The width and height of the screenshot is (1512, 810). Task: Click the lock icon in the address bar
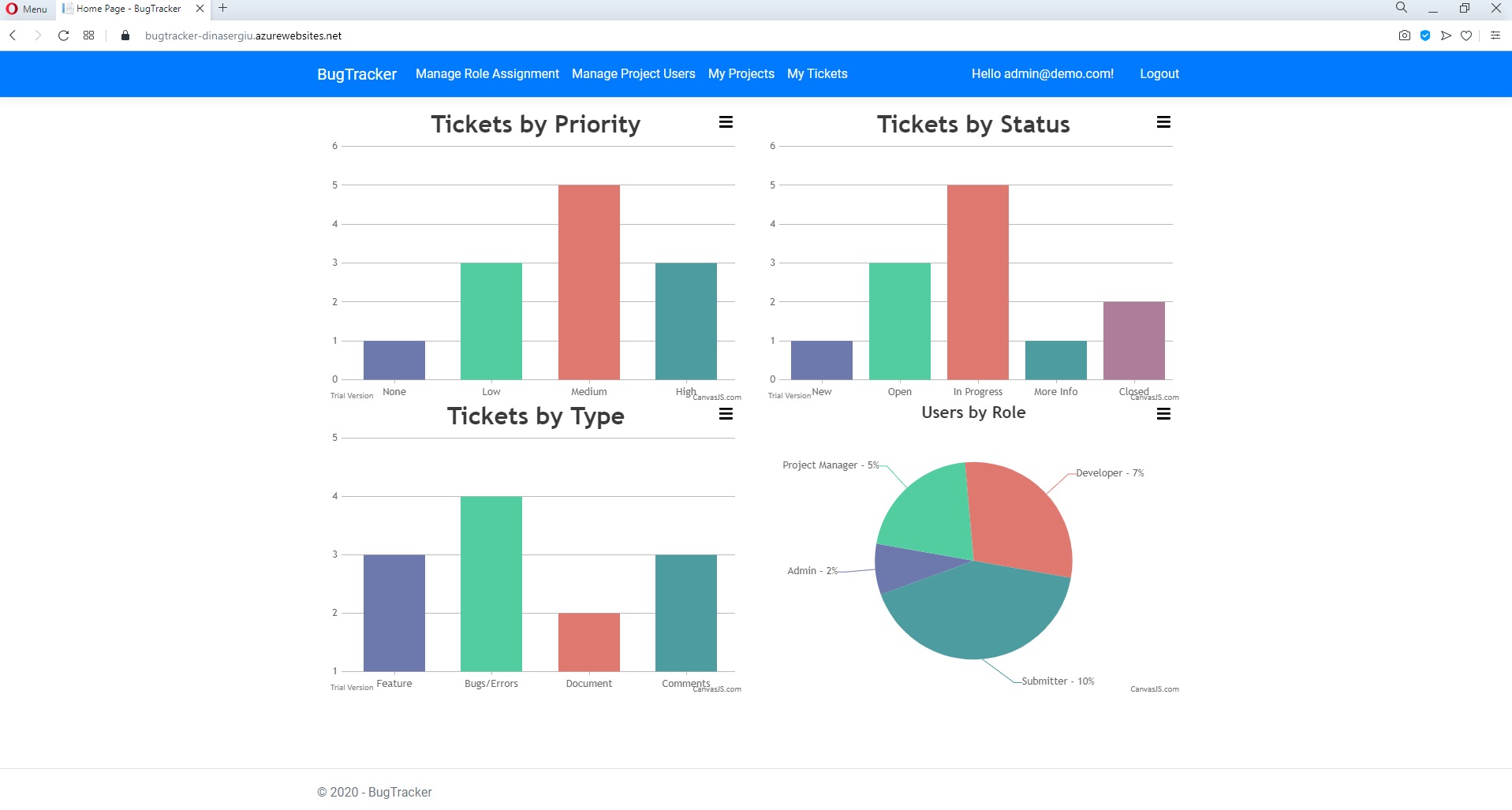[x=124, y=35]
